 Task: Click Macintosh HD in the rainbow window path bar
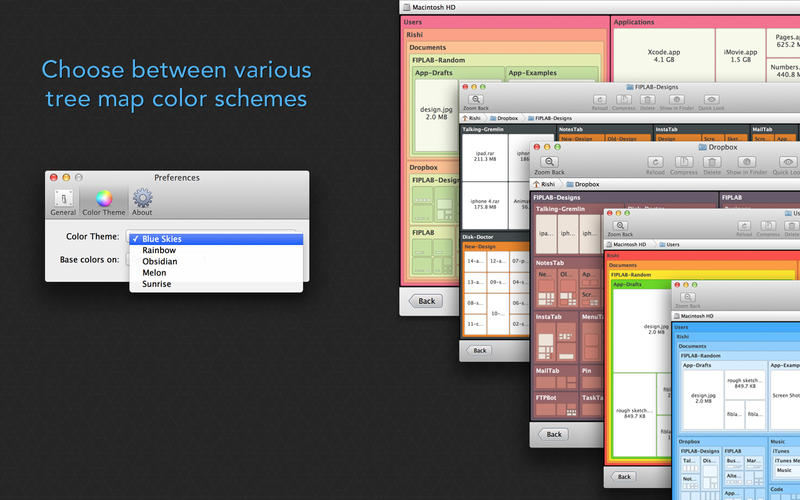(x=626, y=244)
